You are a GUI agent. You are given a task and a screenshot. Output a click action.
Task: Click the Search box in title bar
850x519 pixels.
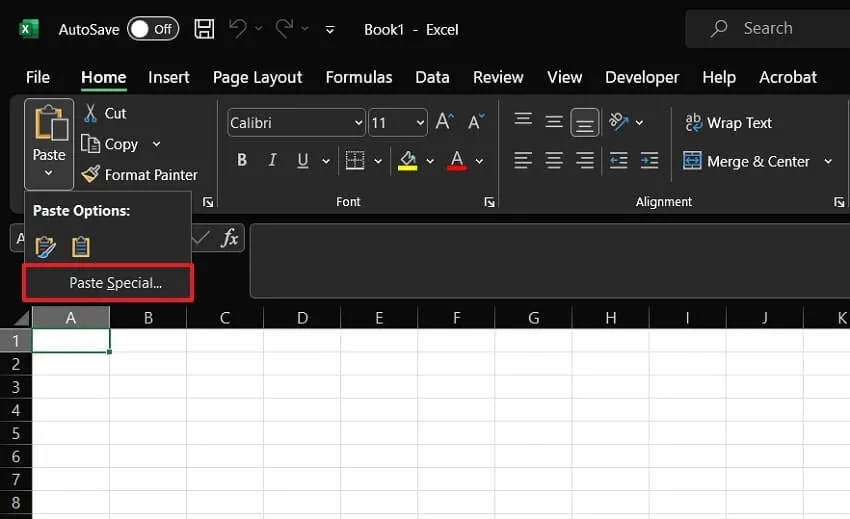[768, 29]
